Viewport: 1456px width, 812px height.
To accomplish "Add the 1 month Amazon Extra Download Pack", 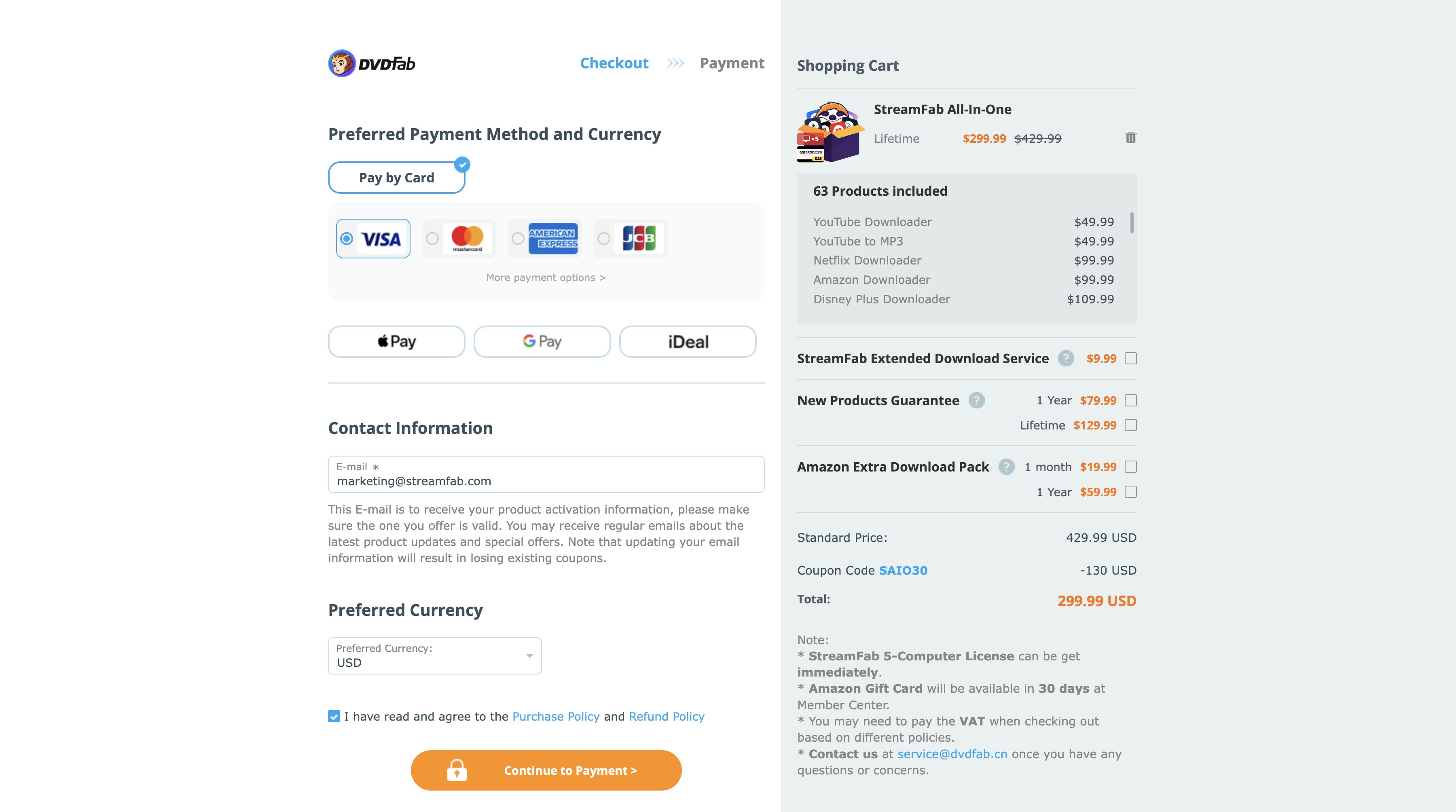I will pyautogui.click(x=1130, y=467).
